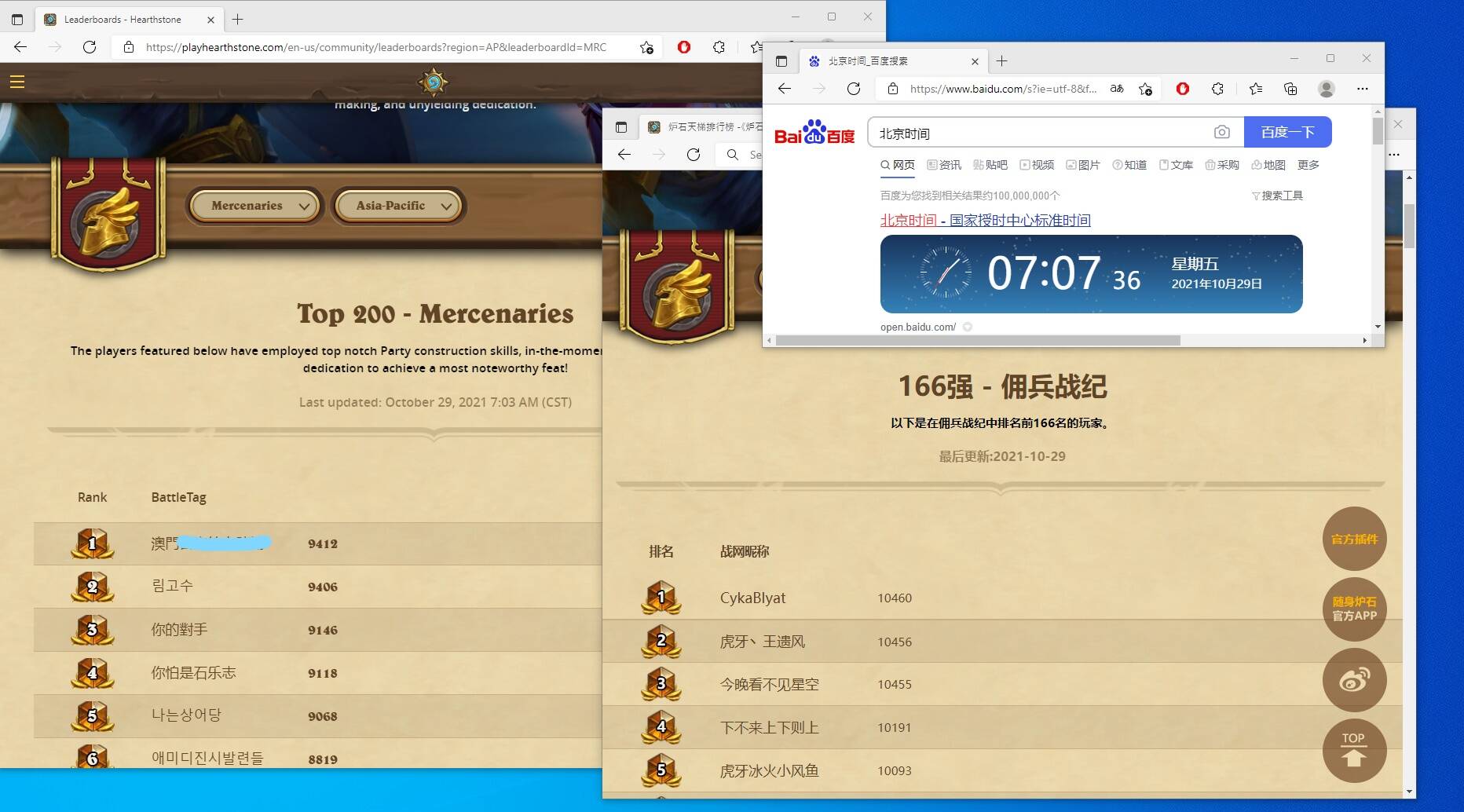The width and height of the screenshot is (1464, 812).
Task: Click the translate icon in Baidu address bar
Action: (x=1116, y=89)
